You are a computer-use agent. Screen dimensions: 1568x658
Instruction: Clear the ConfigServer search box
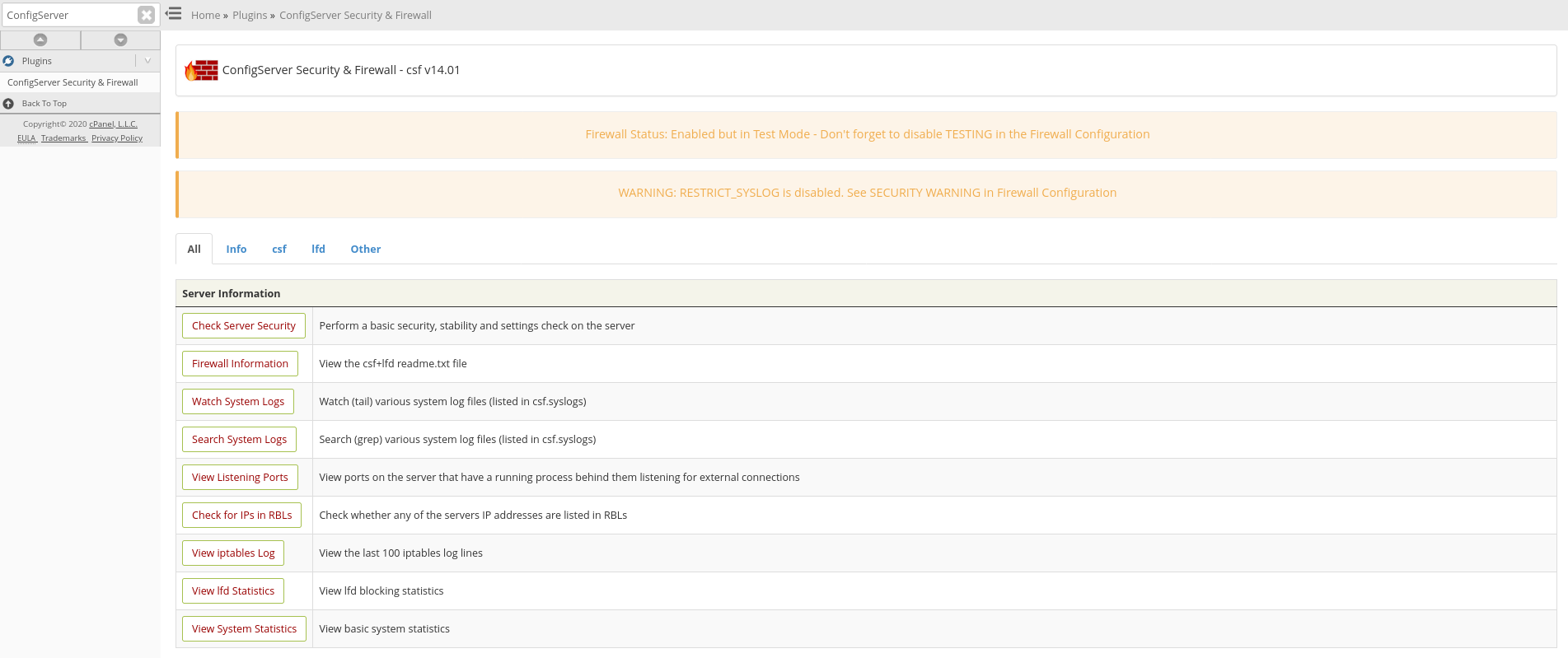coord(146,15)
